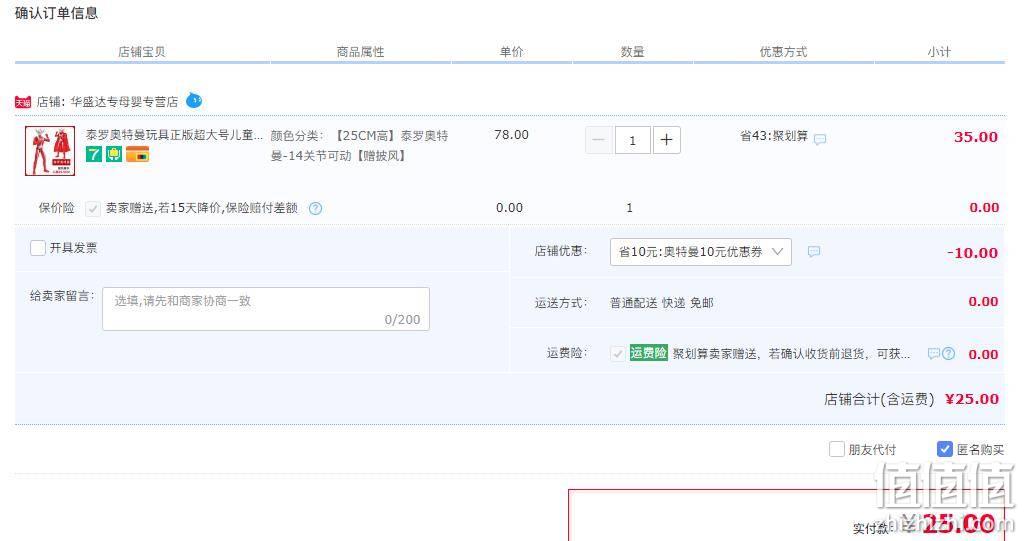Click the -10.00 store discount amount

coord(972,253)
